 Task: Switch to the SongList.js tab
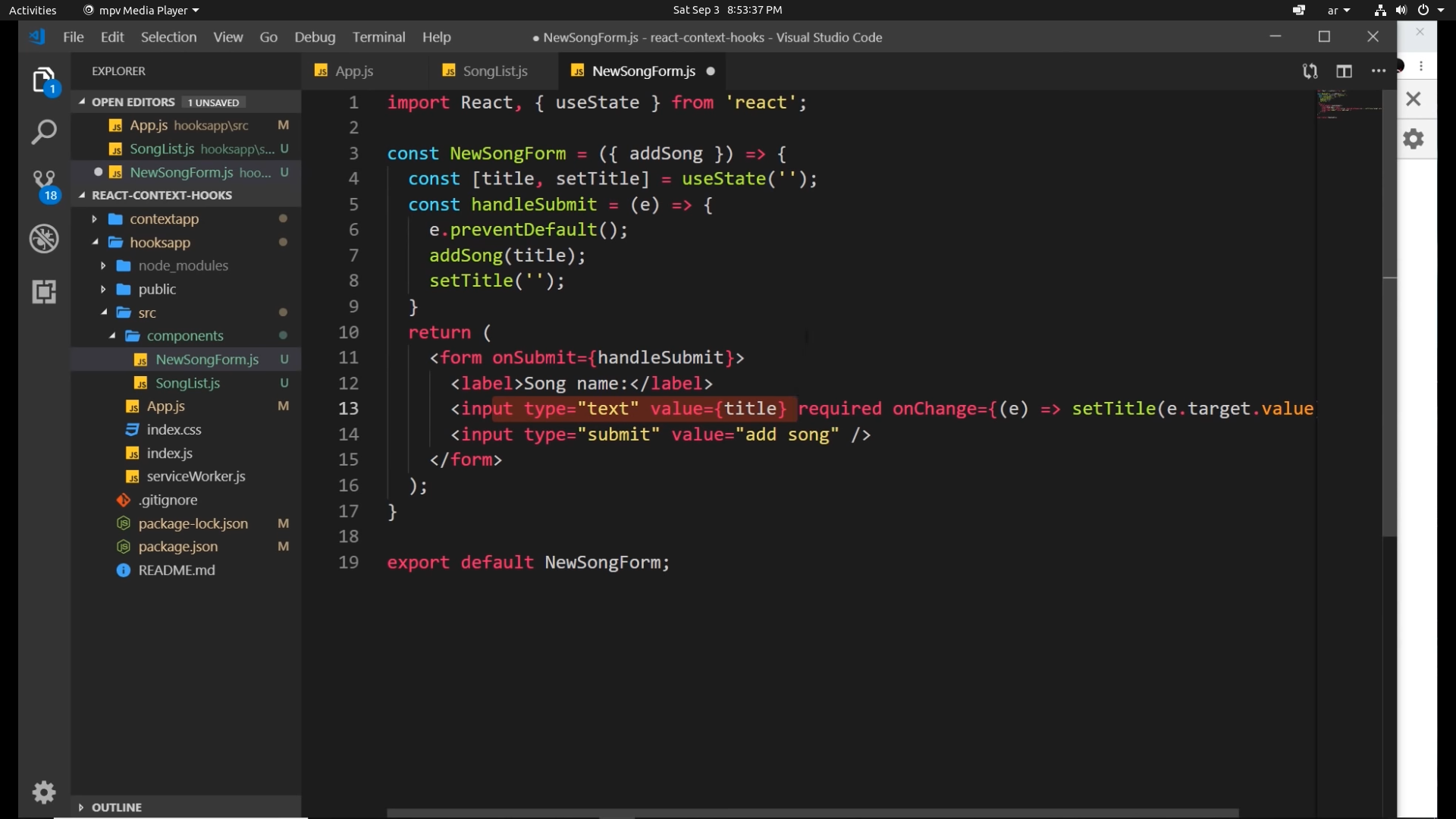[494, 71]
